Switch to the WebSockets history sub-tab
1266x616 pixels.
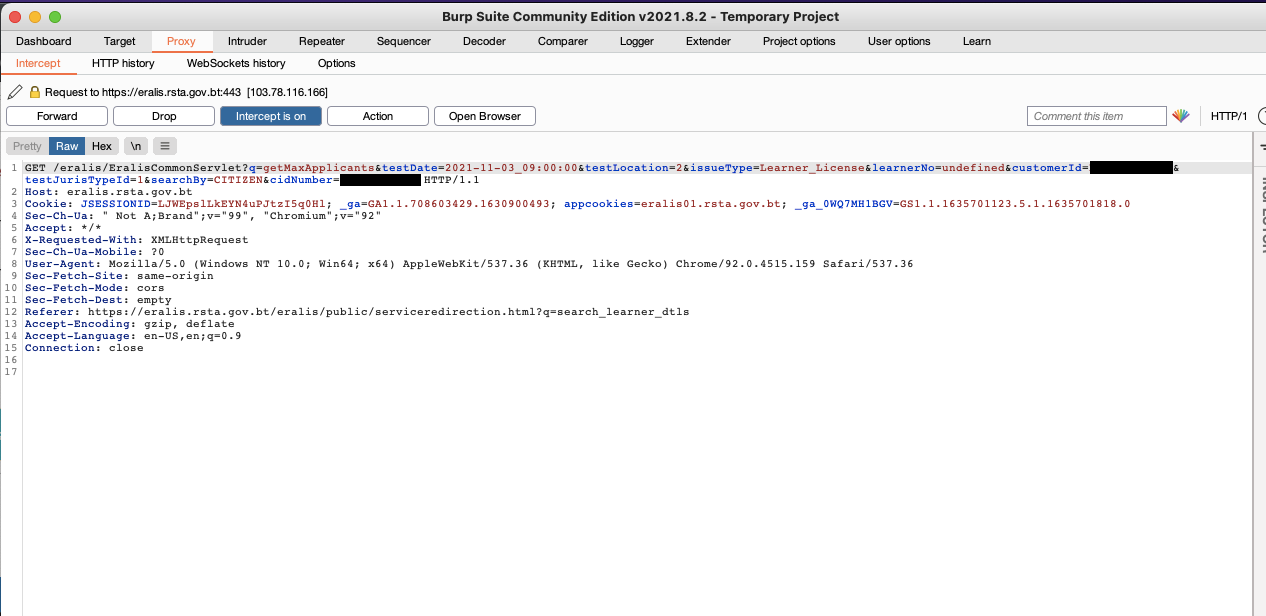(236, 63)
